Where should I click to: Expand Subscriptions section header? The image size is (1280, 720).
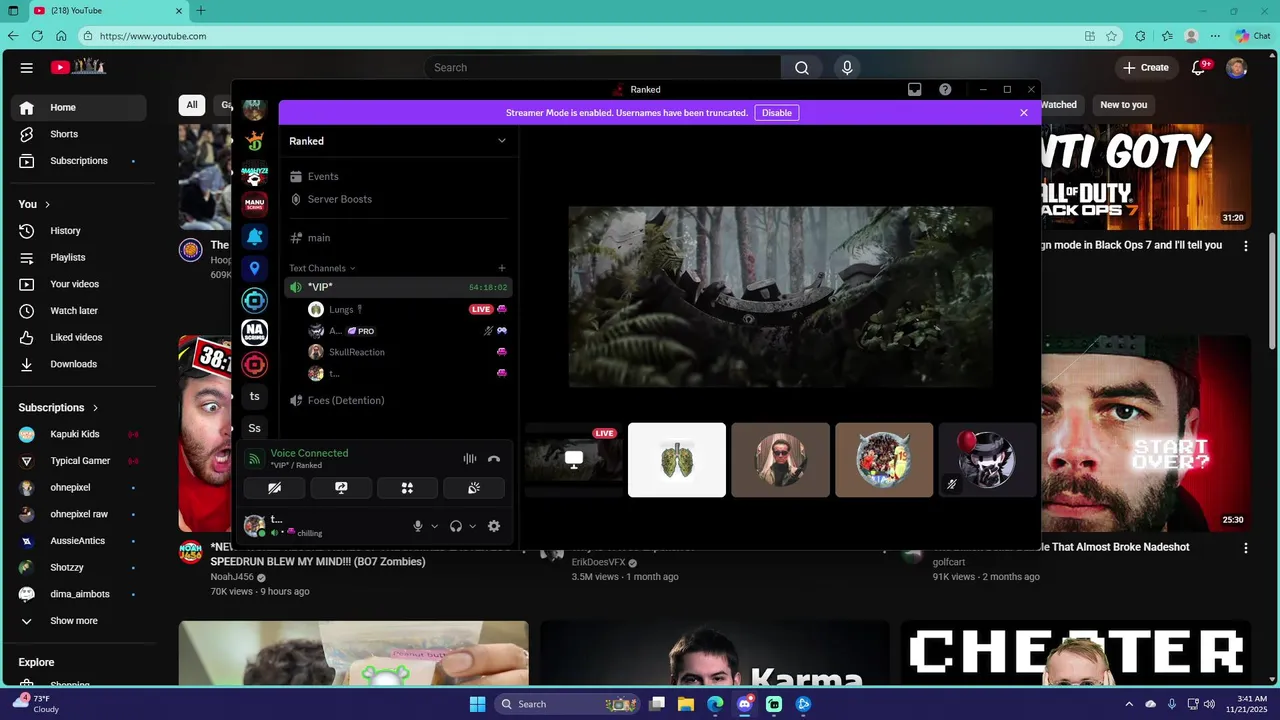pos(59,408)
